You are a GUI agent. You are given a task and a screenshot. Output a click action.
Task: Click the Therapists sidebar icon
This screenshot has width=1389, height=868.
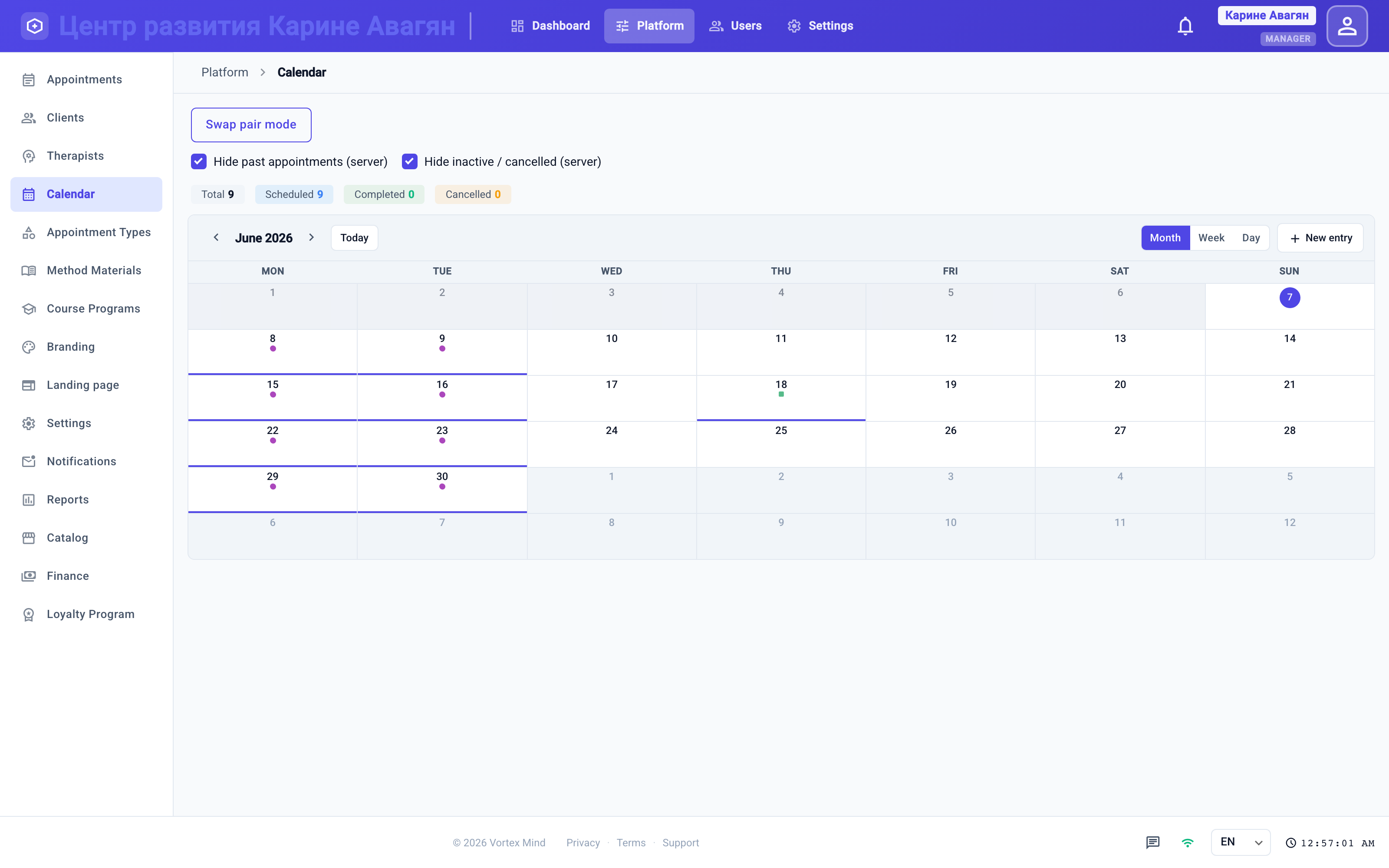29,156
